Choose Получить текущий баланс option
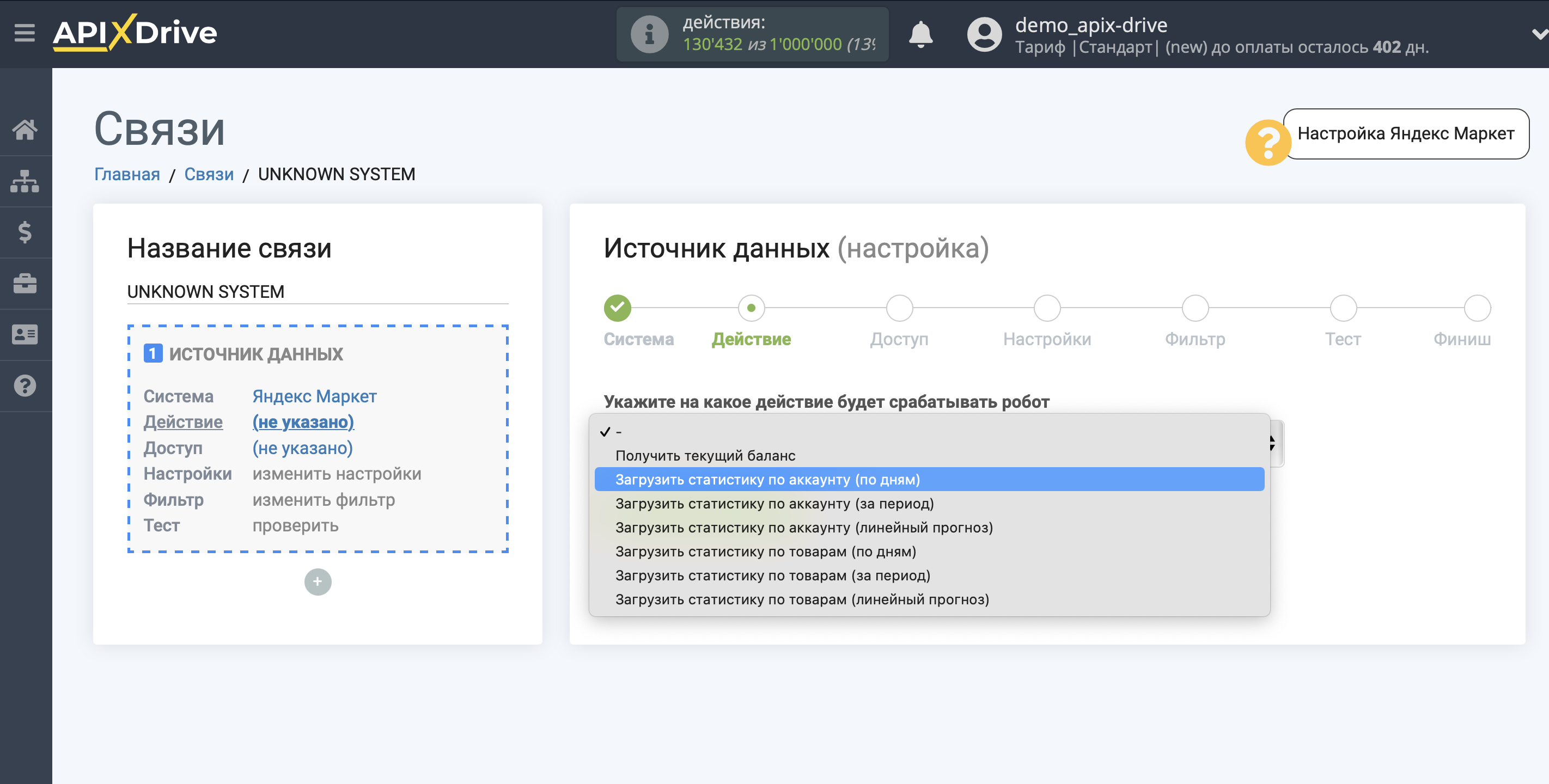This screenshot has width=1549, height=784. [929, 456]
